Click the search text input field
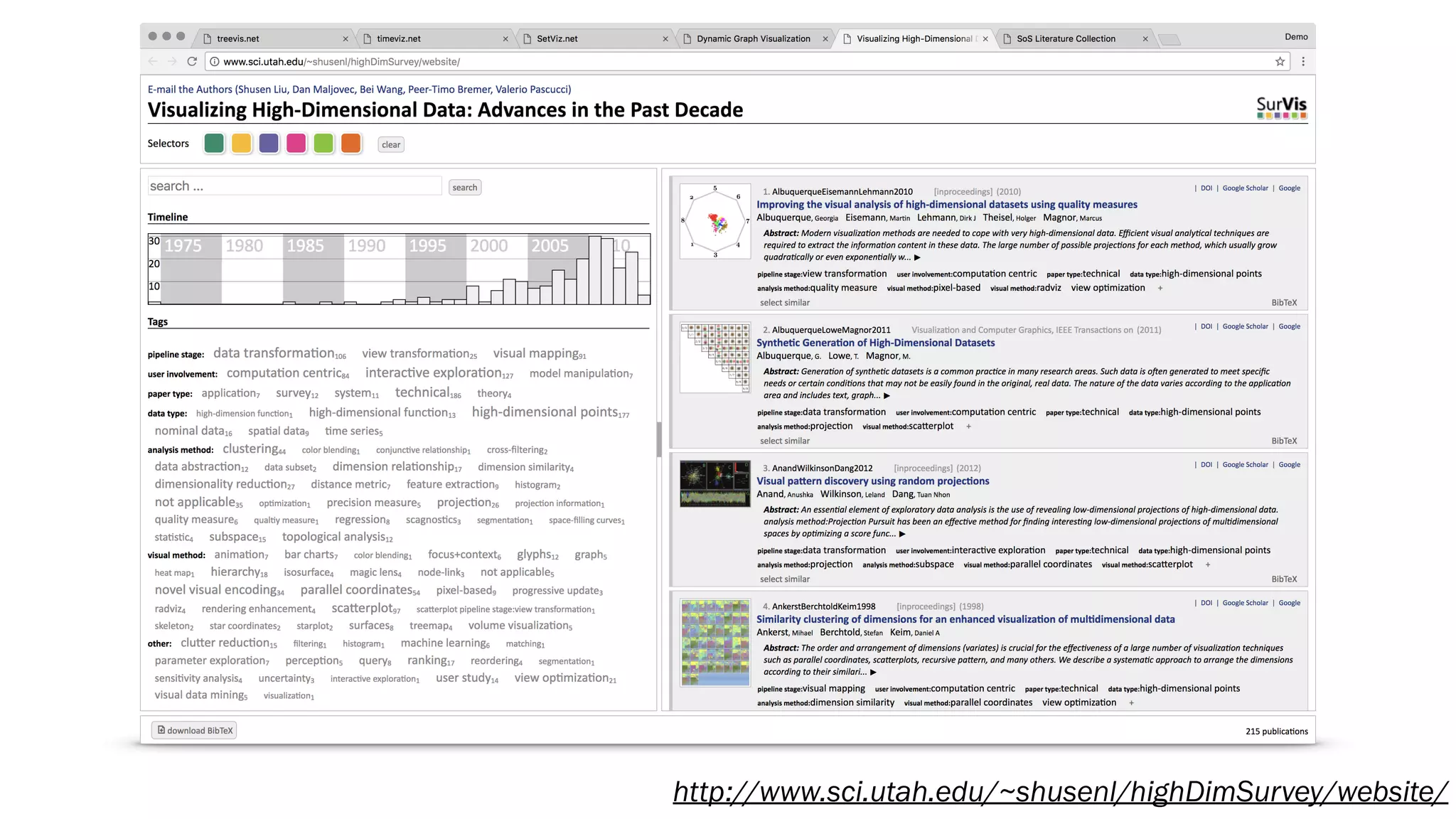1456x819 pixels. tap(294, 186)
